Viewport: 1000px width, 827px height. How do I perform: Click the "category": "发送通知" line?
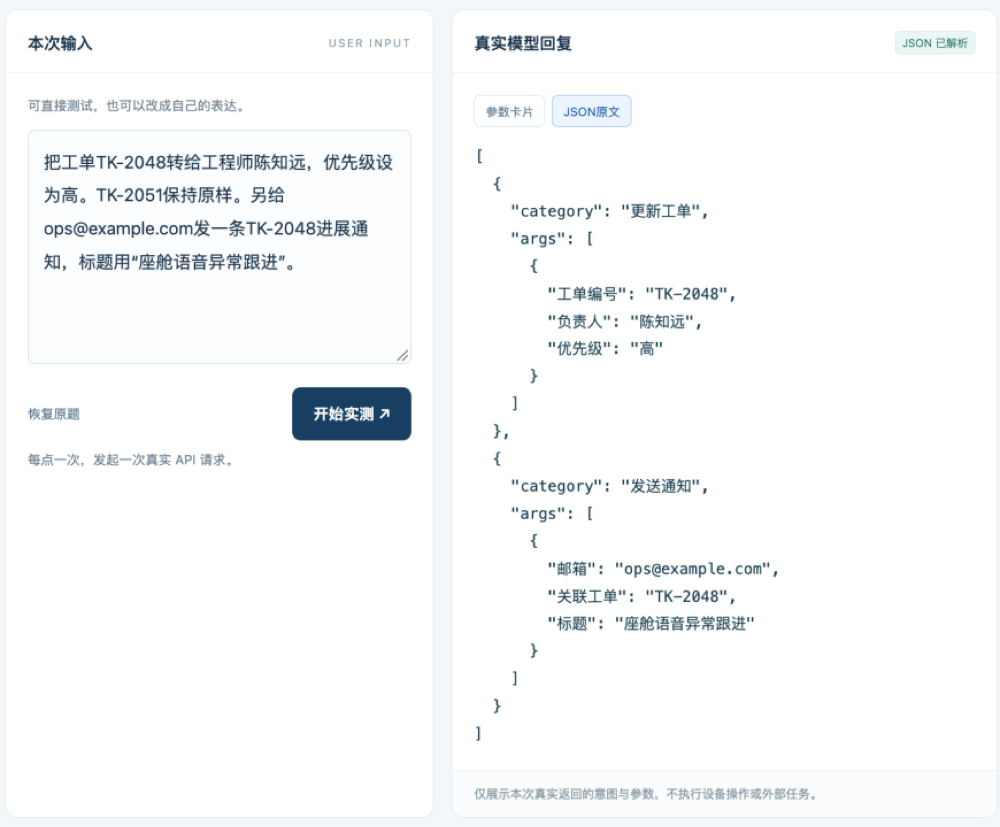click(609, 487)
